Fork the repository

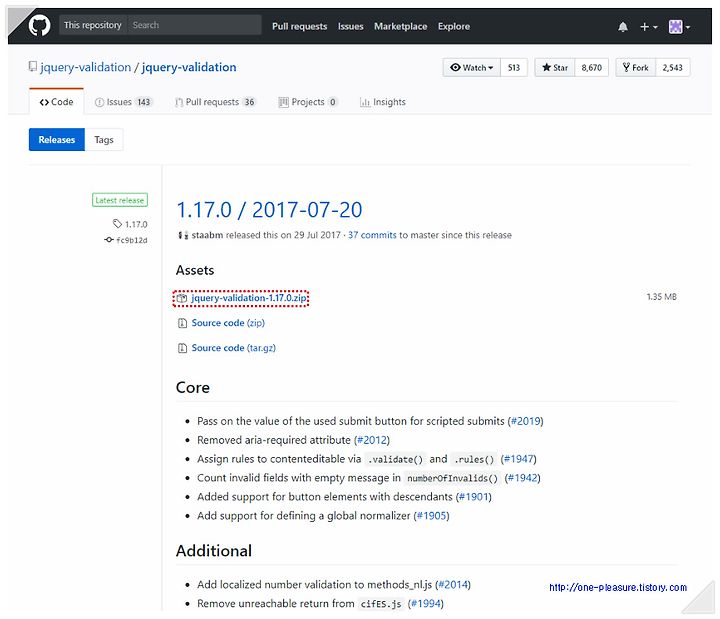point(636,68)
